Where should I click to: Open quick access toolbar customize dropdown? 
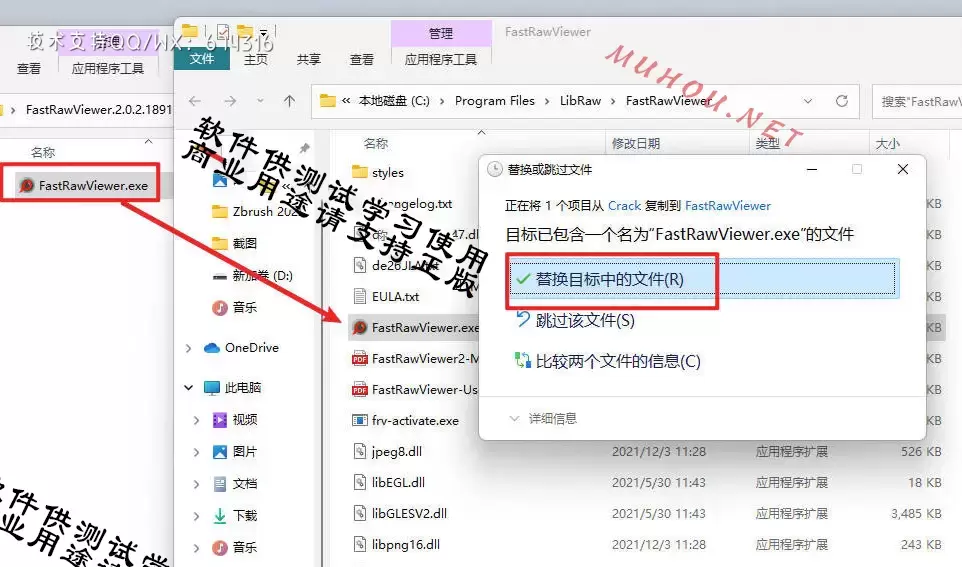(264, 31)
